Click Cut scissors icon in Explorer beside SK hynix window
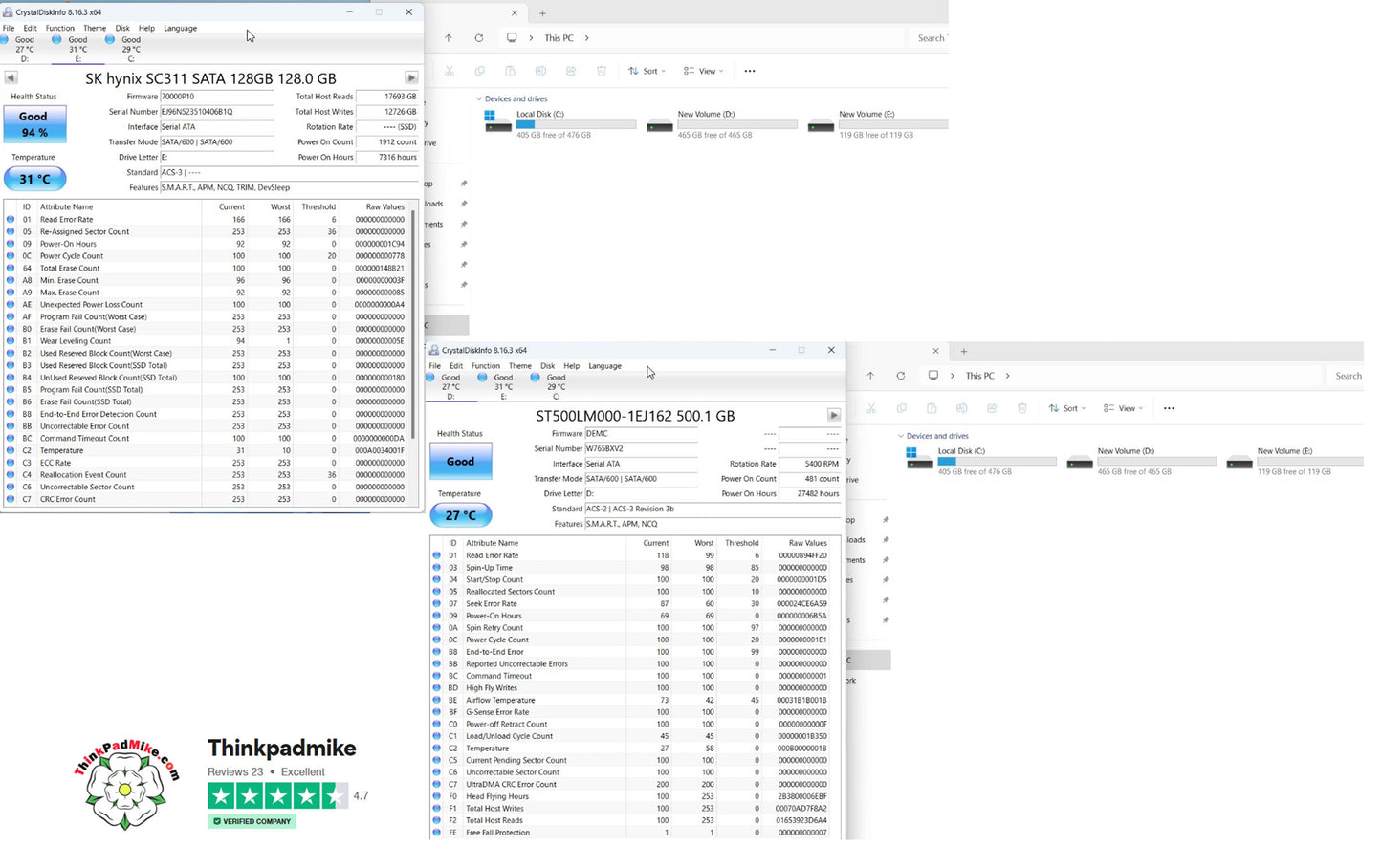The height and width of the screenshot is (868, 1382). pos(449,71)
